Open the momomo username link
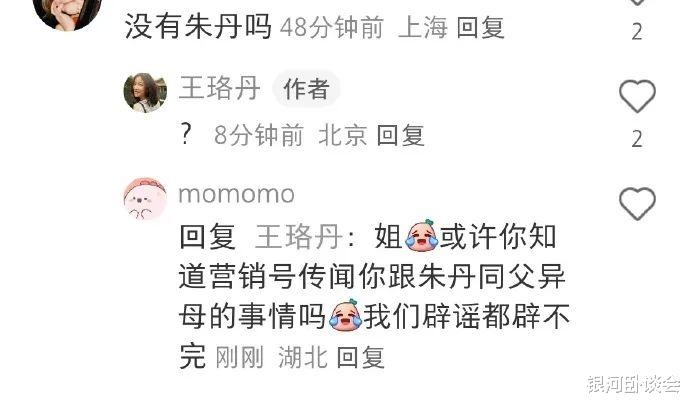Image resolution: width=690 pixels, height=405 pixels. [237, 194]
